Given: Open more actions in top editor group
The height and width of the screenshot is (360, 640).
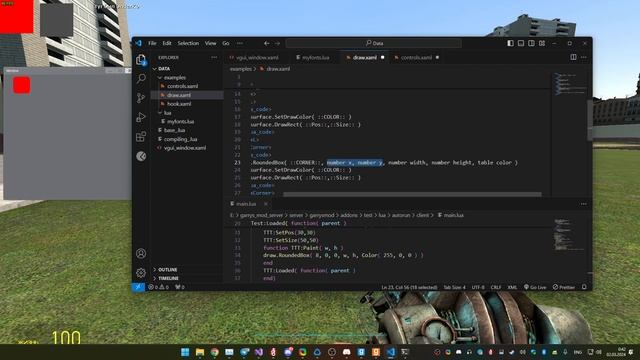Looking at the screenshot, I should (x=584, y=57).
